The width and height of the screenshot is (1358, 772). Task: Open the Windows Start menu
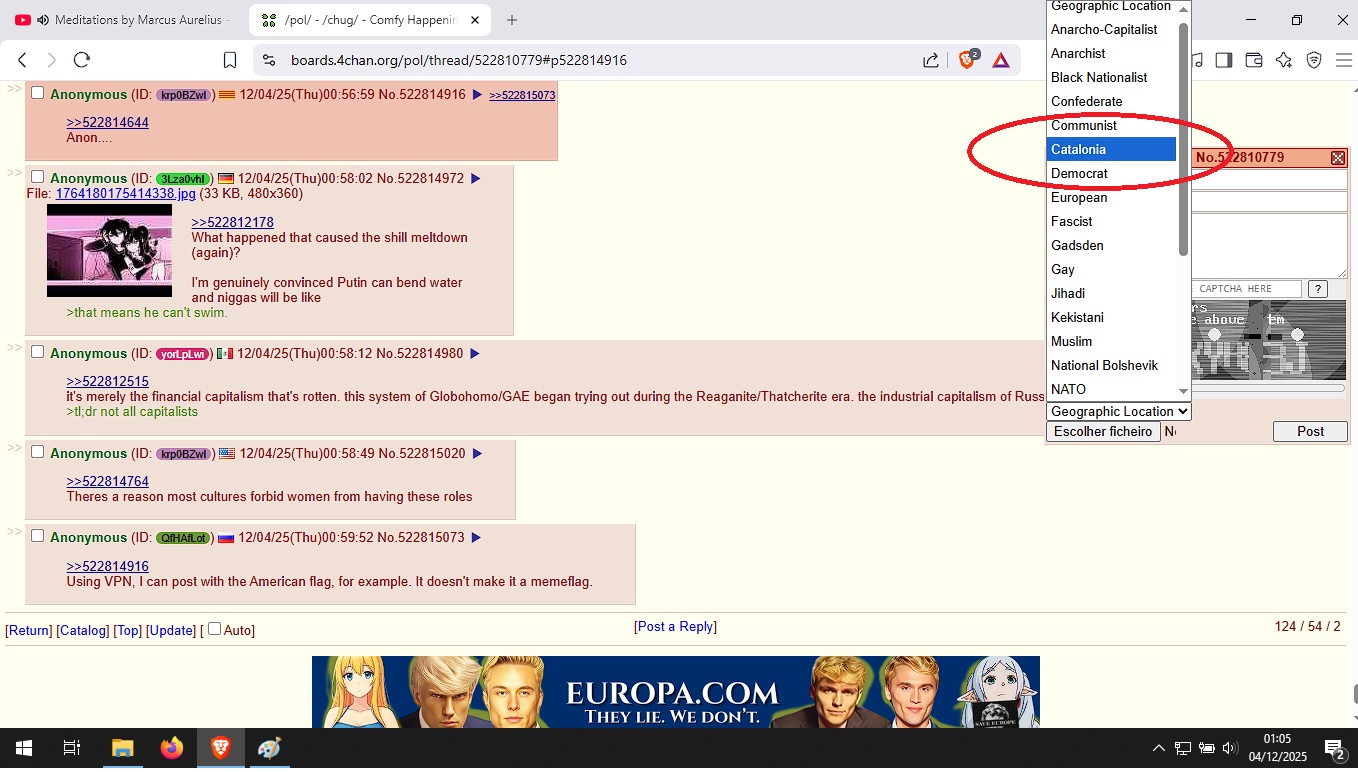[x=23, y=748]
